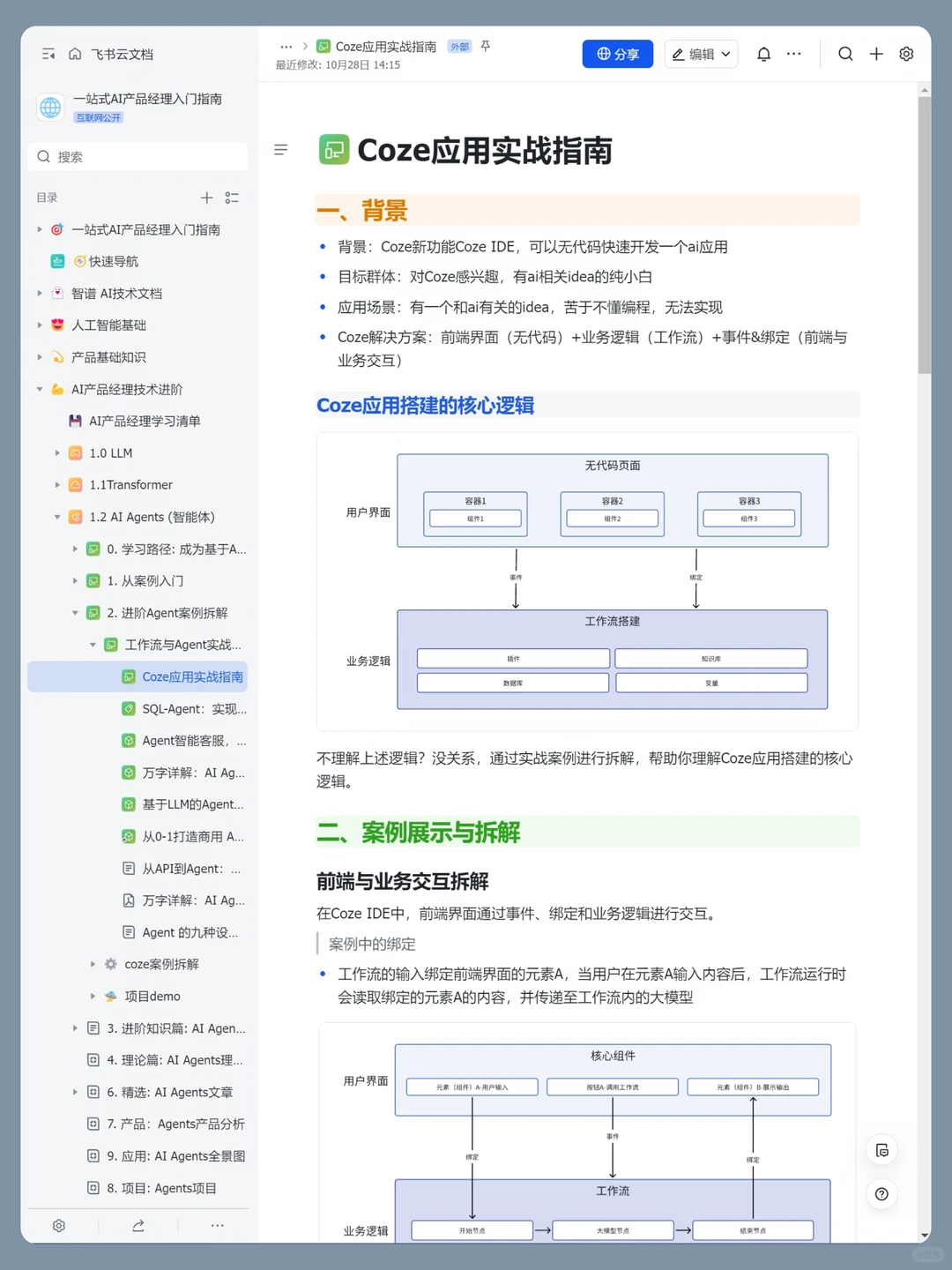Toggle the document outline icon left of the title
The width and height of the screenshot is (952, 1270).
click(x=281, y=150)
